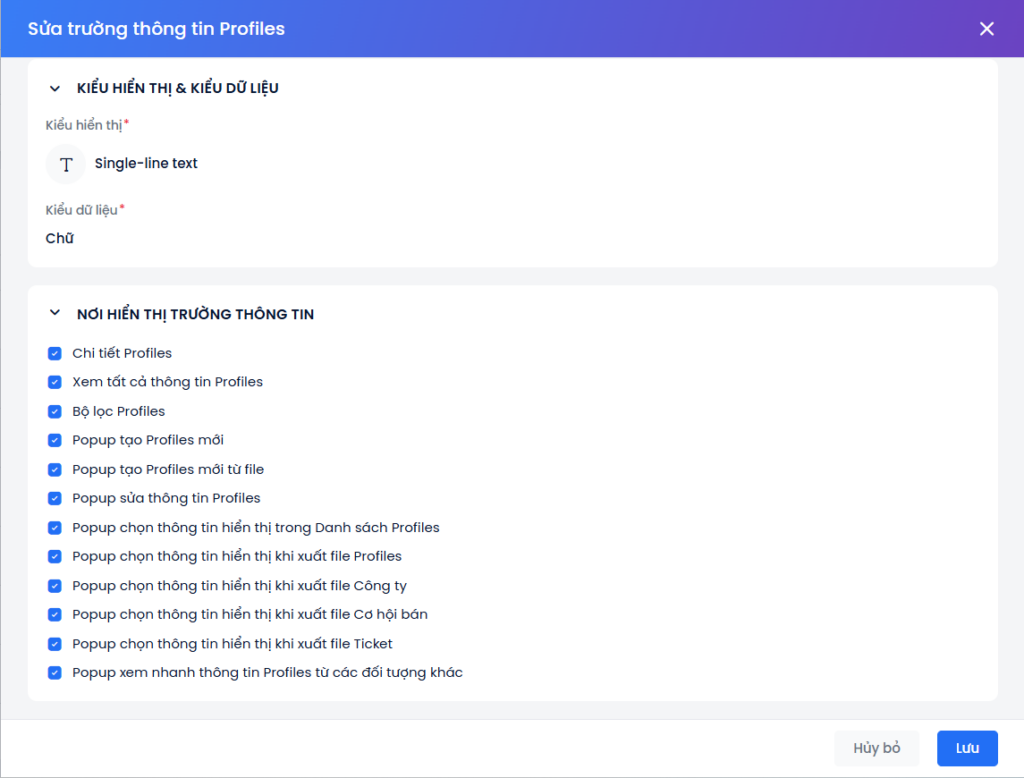This screenshot has height=778, width=1024.
Task: Toggle Xem tất cả thông tin Profiles checkbox
Action: pyautogui.click(x=55, y=382)
